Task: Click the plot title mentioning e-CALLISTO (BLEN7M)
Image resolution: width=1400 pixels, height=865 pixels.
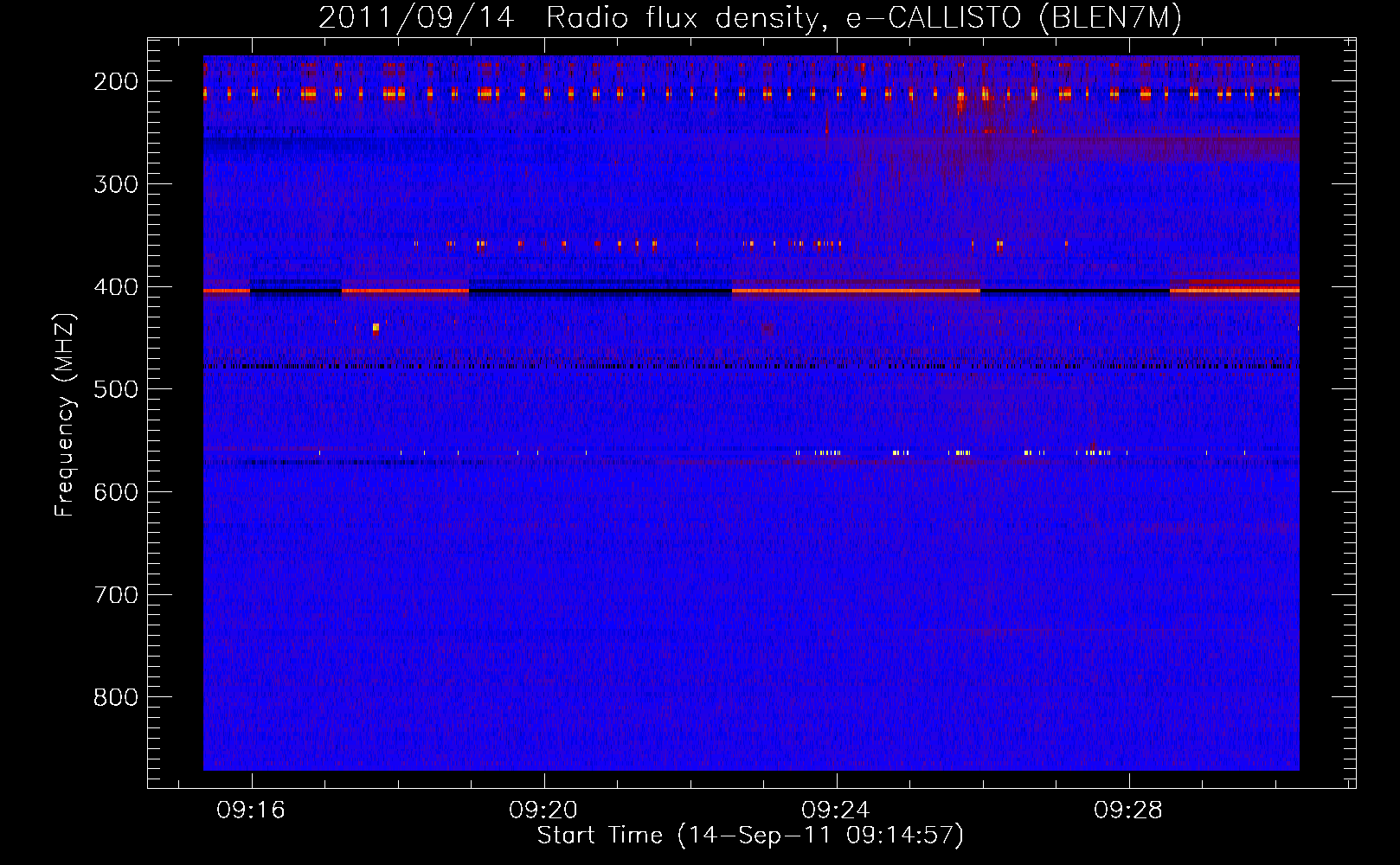Action: tap(750, 18)
